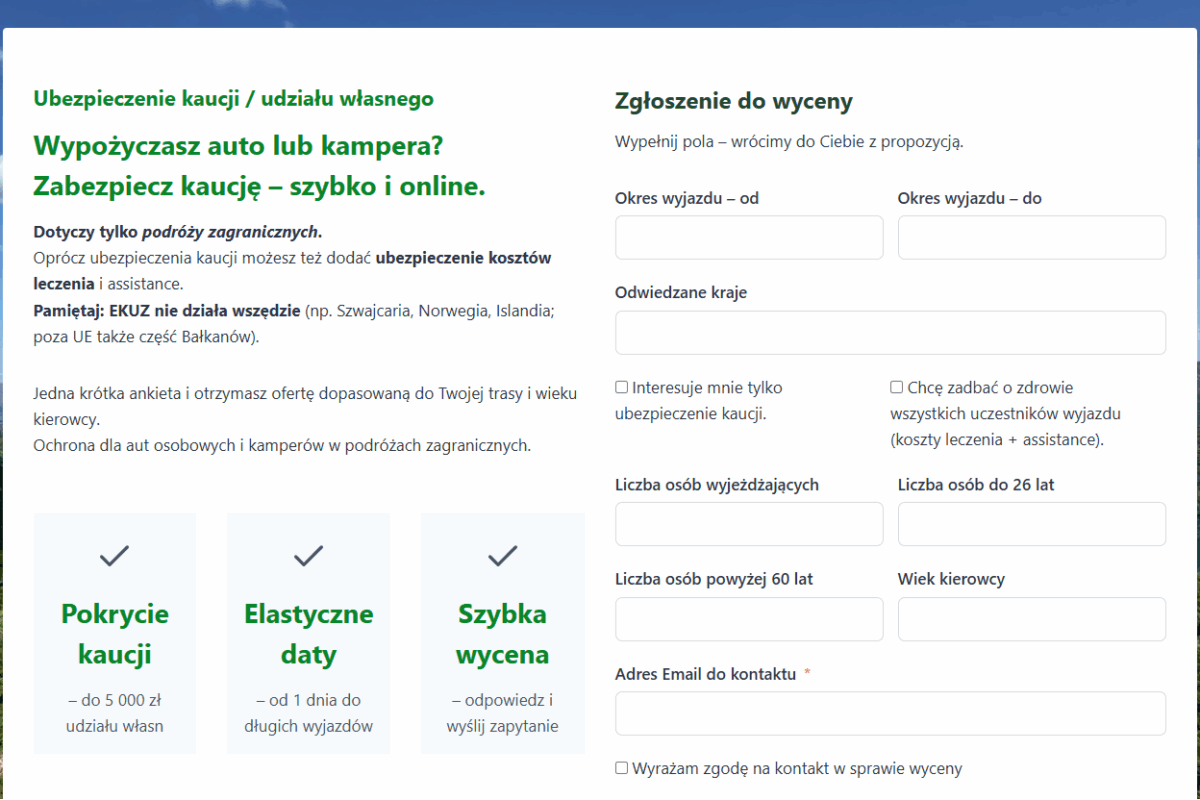Click into the 'Odwiedzane kraje' field
The height and width of the screenshot is (800, 1200).
[x=890, y=333]
